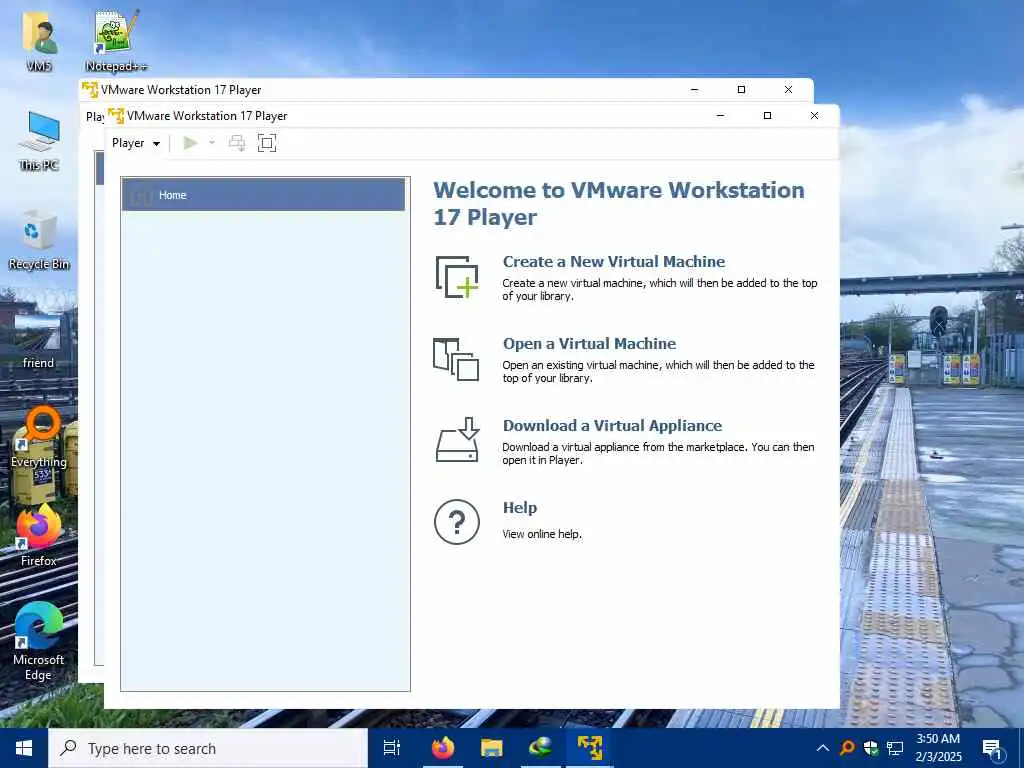Select Home in the library list
Viewport: 1024px width, 768px height.
point(263,195)
